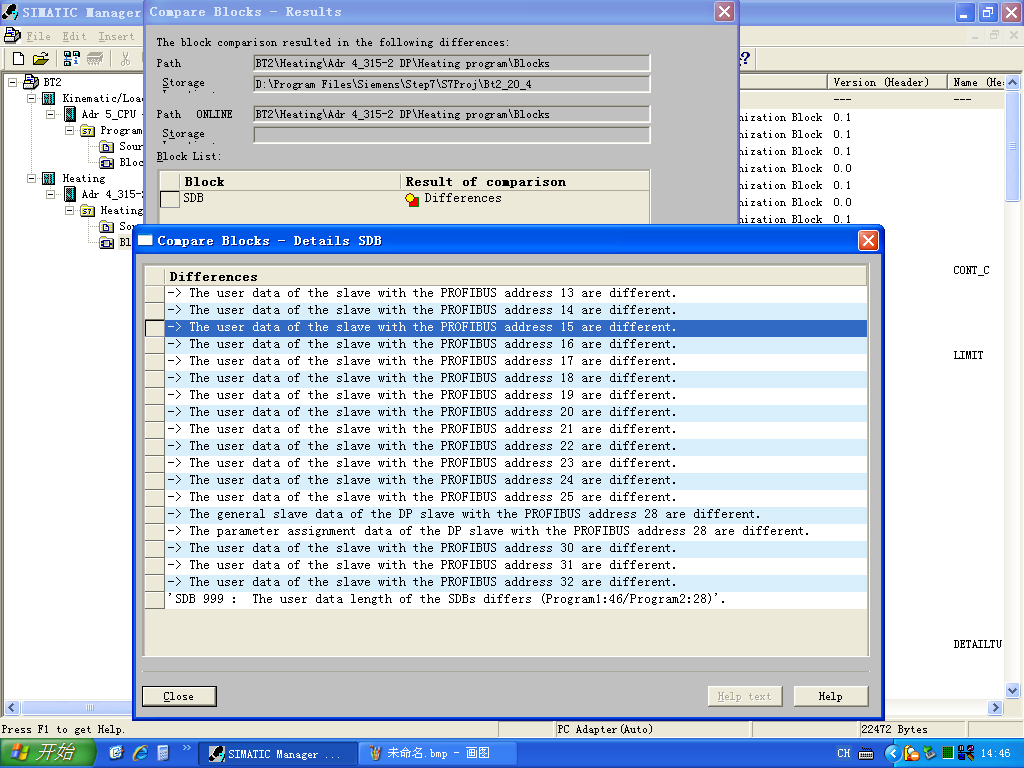This screenshot has width=1024, height=768.
Task: Click the Path field in Compare Blocks Results
Action: [x=452, y=63]
